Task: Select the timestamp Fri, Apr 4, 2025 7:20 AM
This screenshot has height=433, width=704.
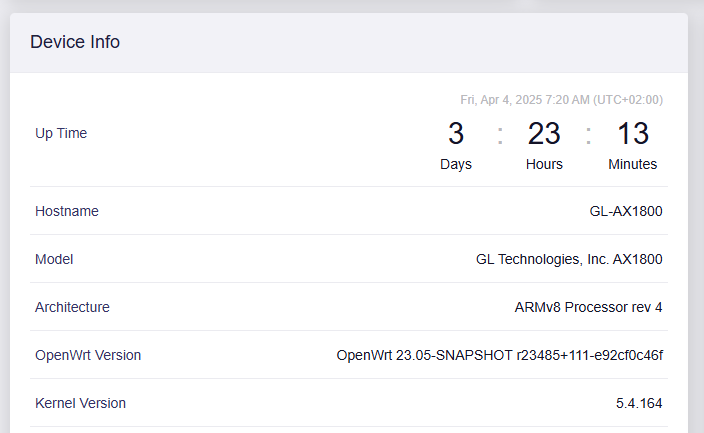Action: pyautogui.click(x=561, y=100)
